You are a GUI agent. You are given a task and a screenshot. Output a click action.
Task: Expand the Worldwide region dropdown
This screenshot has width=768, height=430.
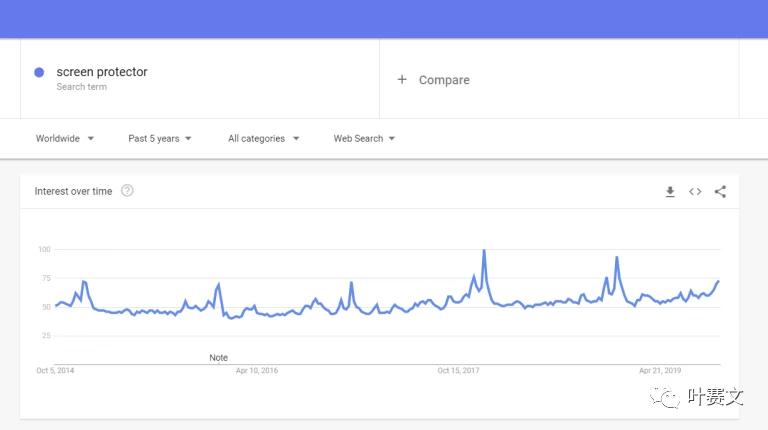tap(65, 139)
